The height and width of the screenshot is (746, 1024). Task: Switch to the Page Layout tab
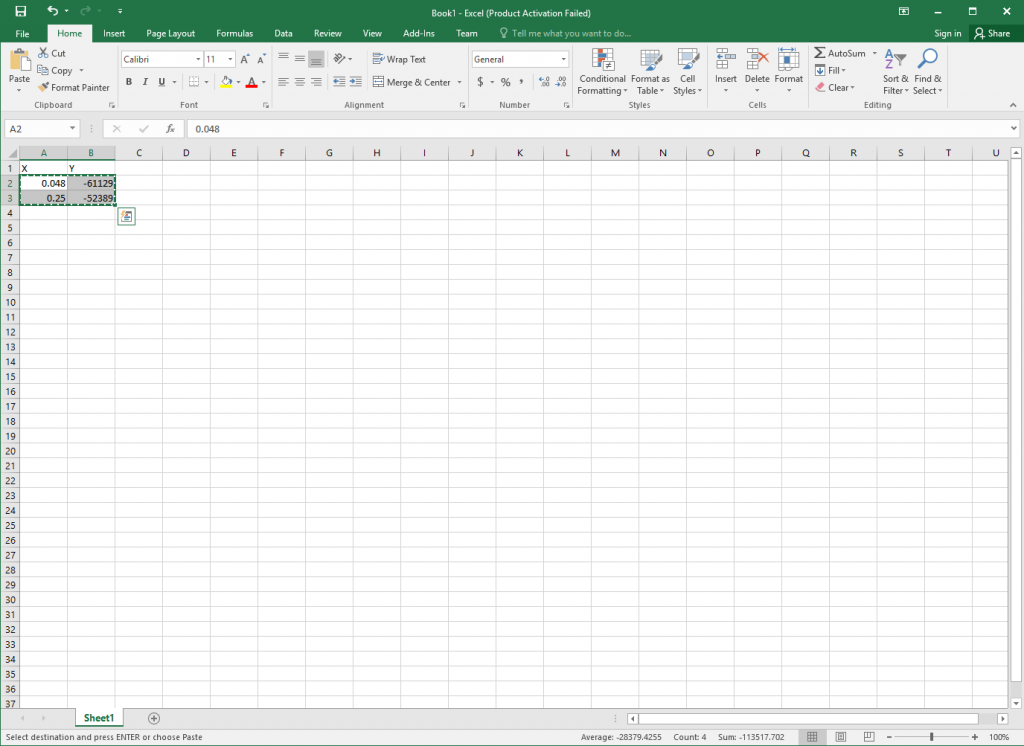(170, 33)
